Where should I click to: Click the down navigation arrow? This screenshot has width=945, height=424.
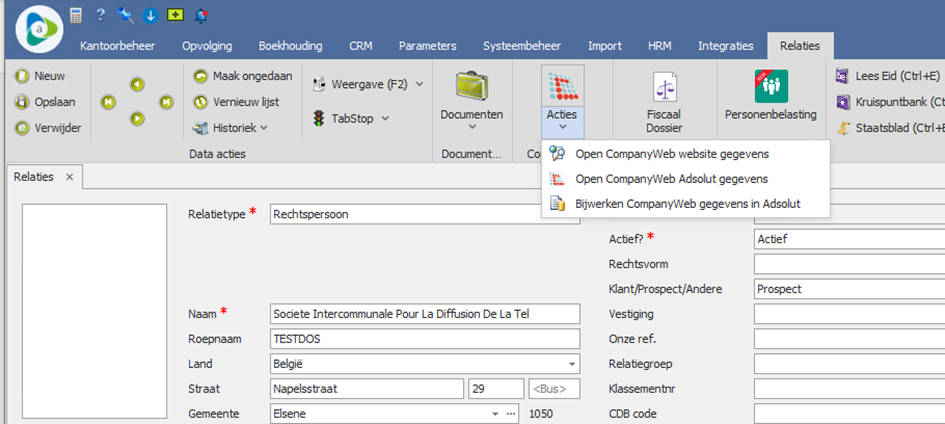137,119
